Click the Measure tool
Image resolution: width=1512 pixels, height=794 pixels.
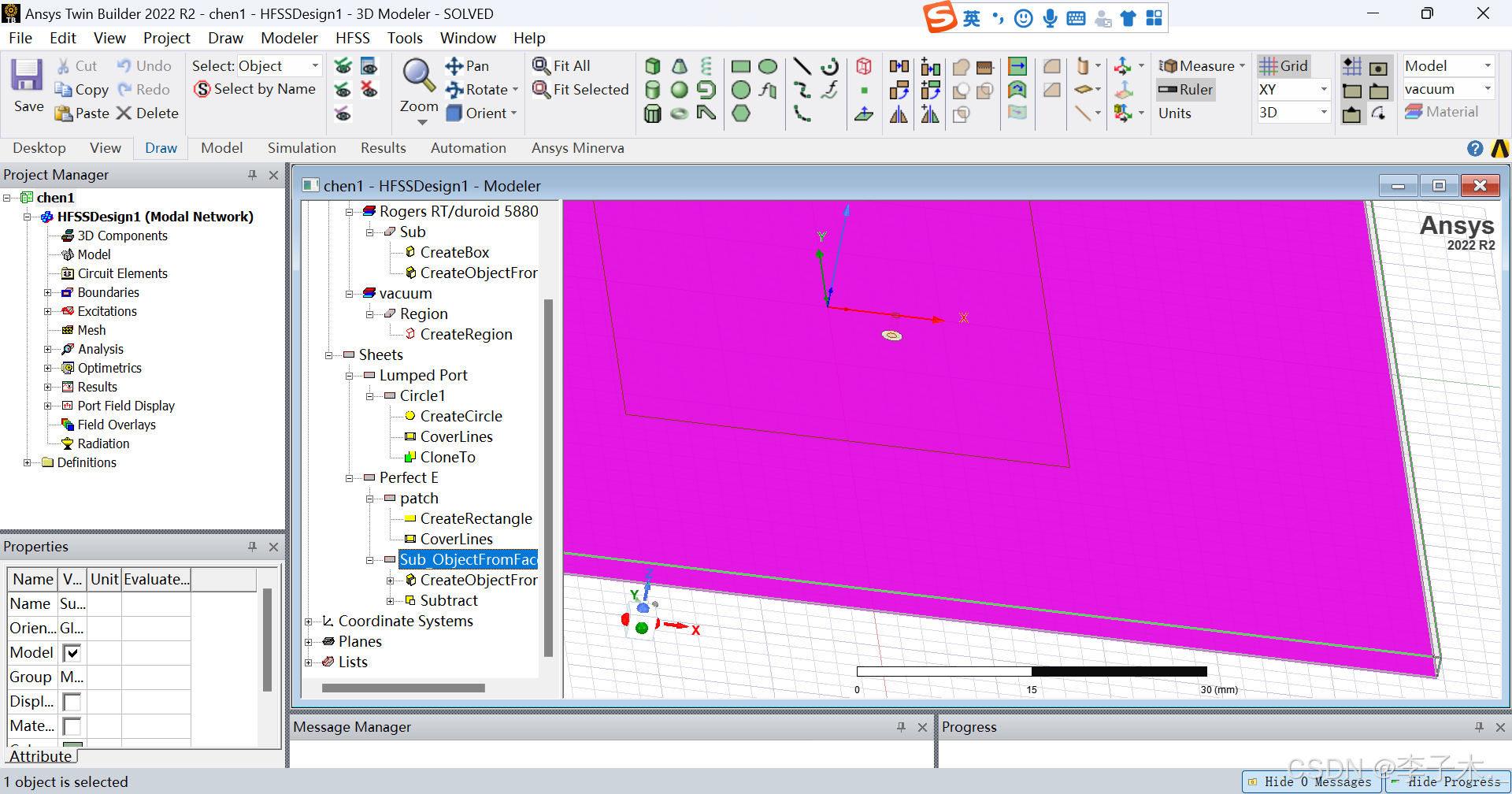(x=1201, y=66)
